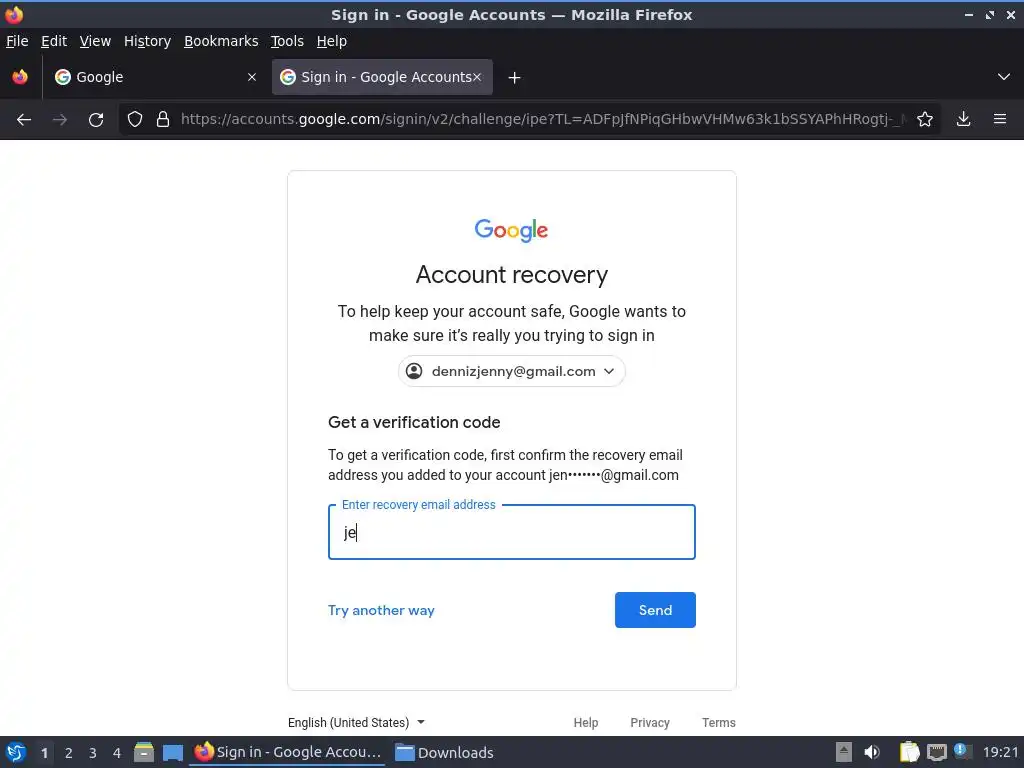Open the English (United States) language dropdown
This screenshot has width=1024, height=768.
click(x=357, y=722)
